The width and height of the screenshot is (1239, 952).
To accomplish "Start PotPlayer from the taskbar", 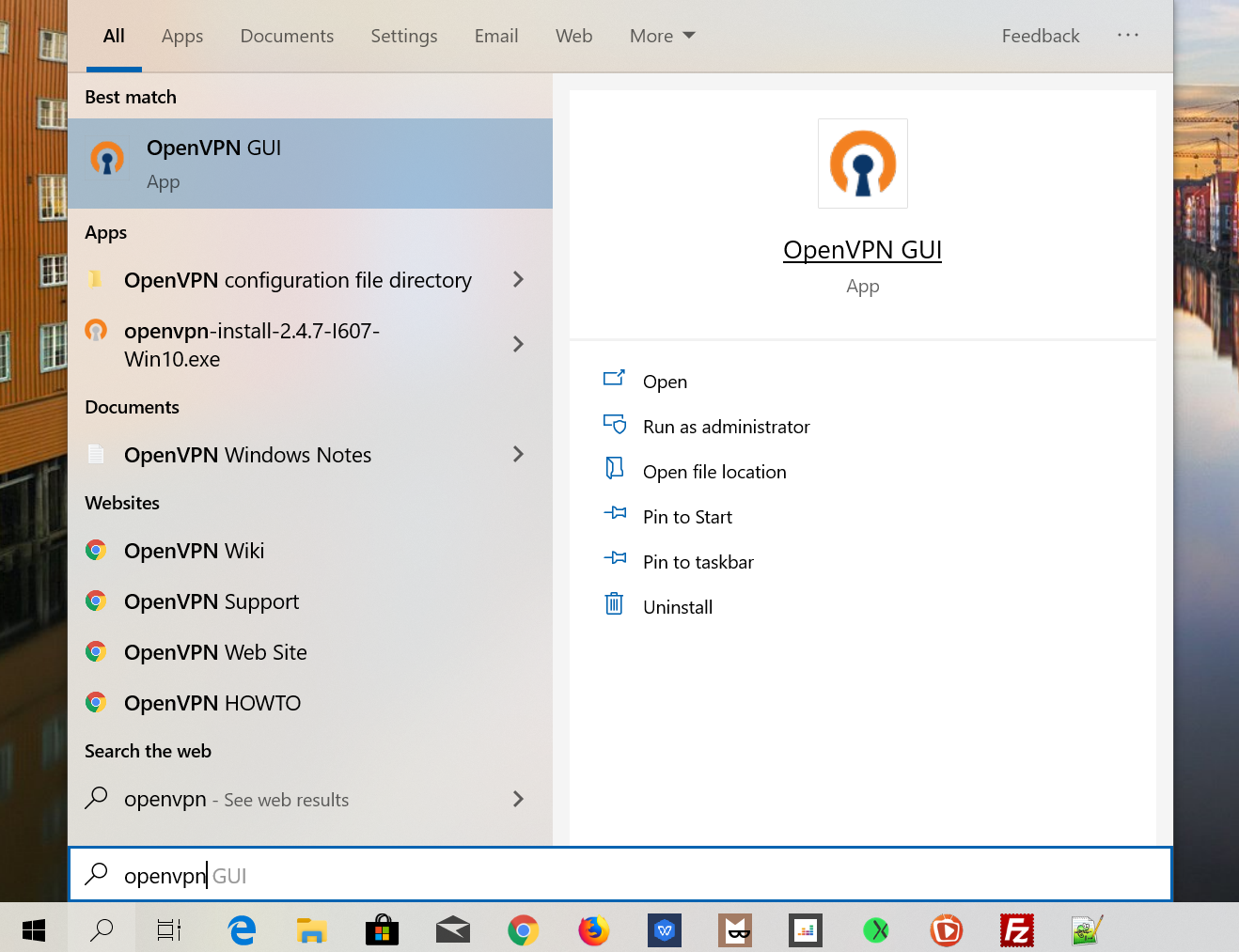I will 946,929.
